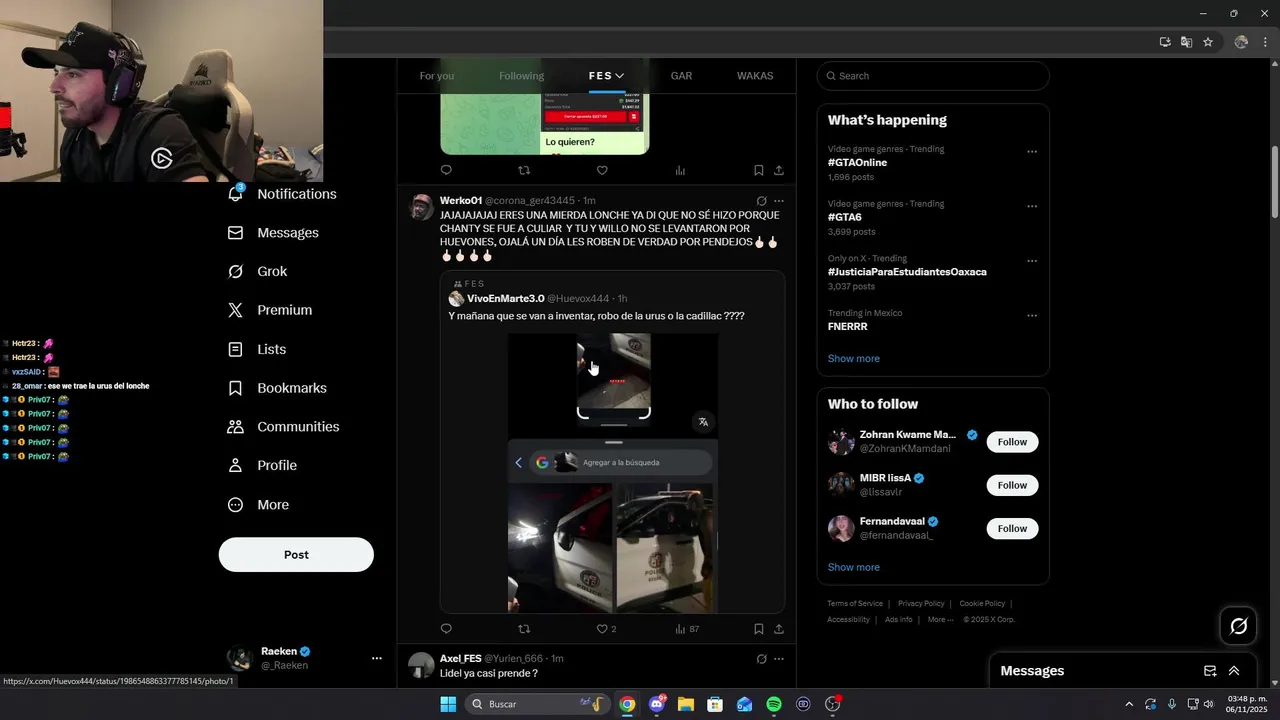Open Notifications bell icon in sidebar

pyautogui.click(x=236, y=193)
